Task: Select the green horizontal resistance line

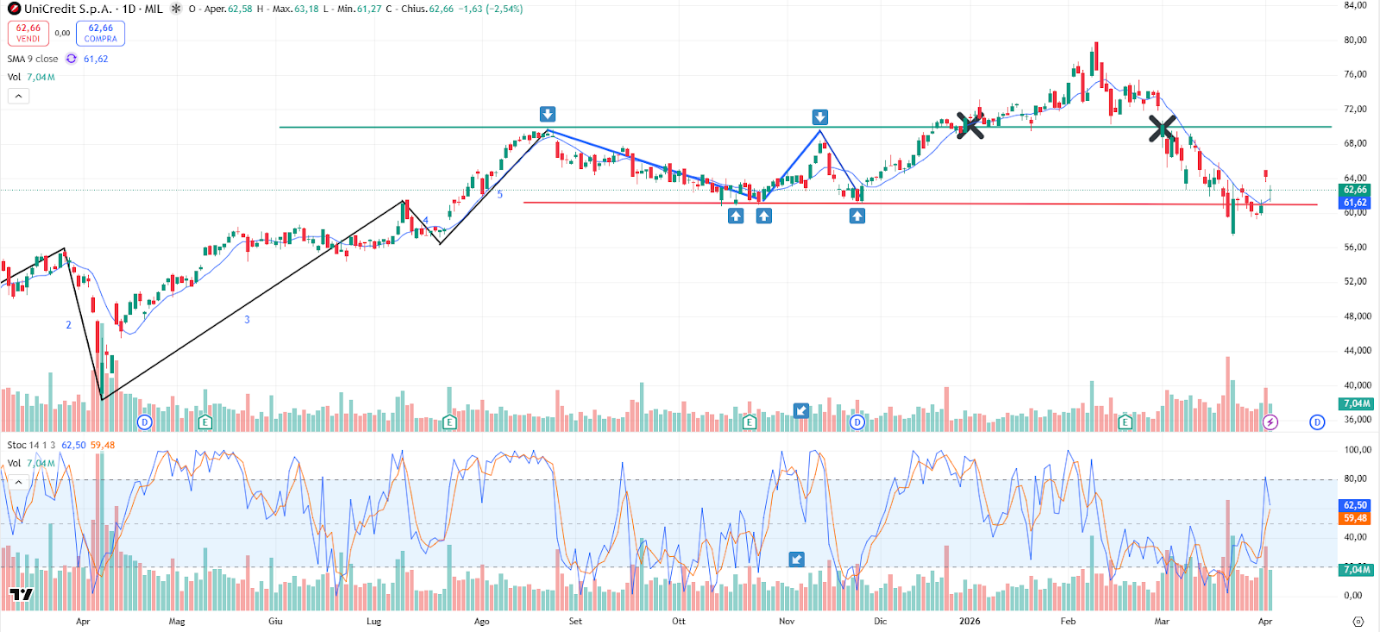Action: [400, 127]
